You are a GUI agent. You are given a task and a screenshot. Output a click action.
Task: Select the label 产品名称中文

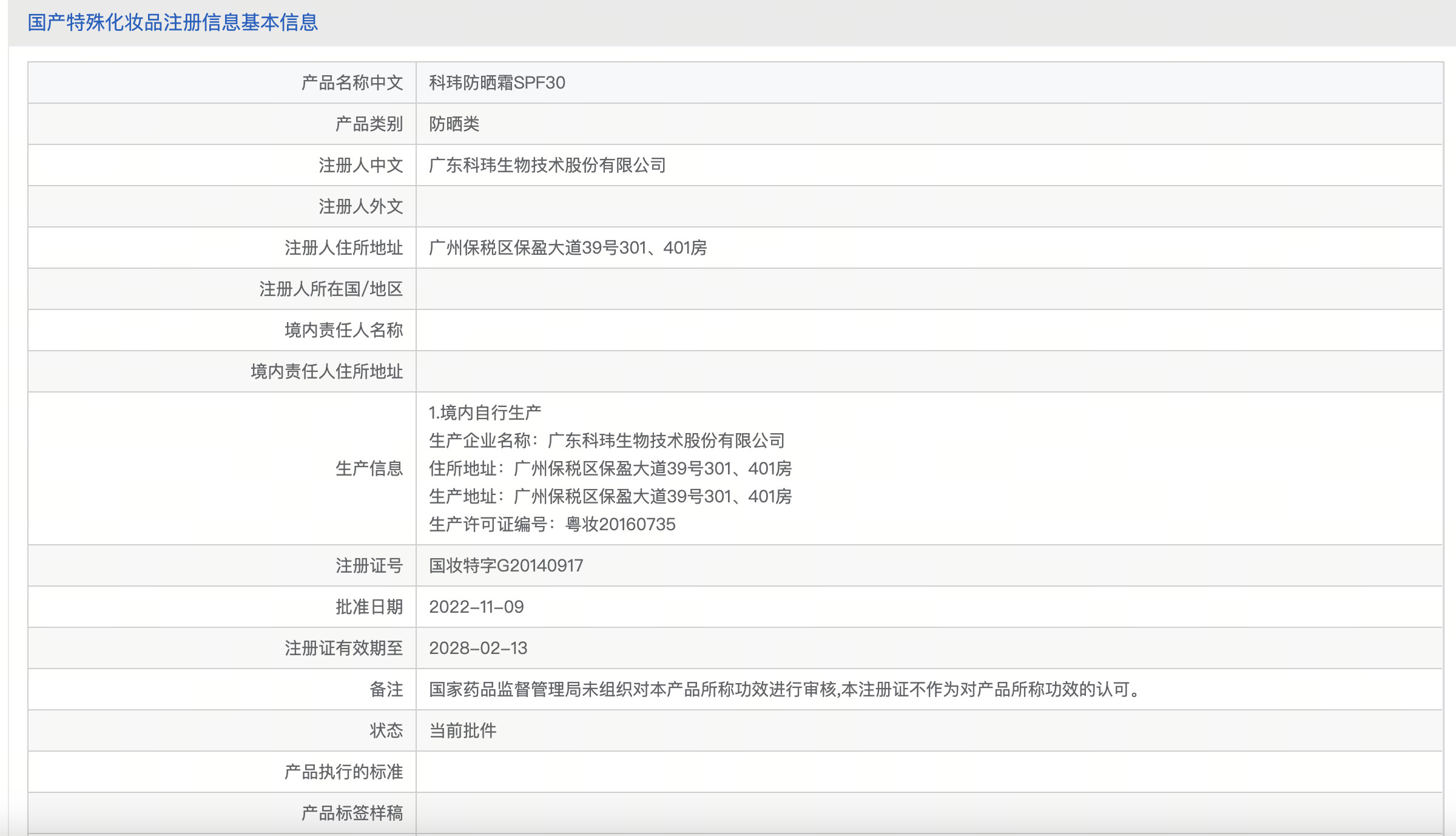352,83
